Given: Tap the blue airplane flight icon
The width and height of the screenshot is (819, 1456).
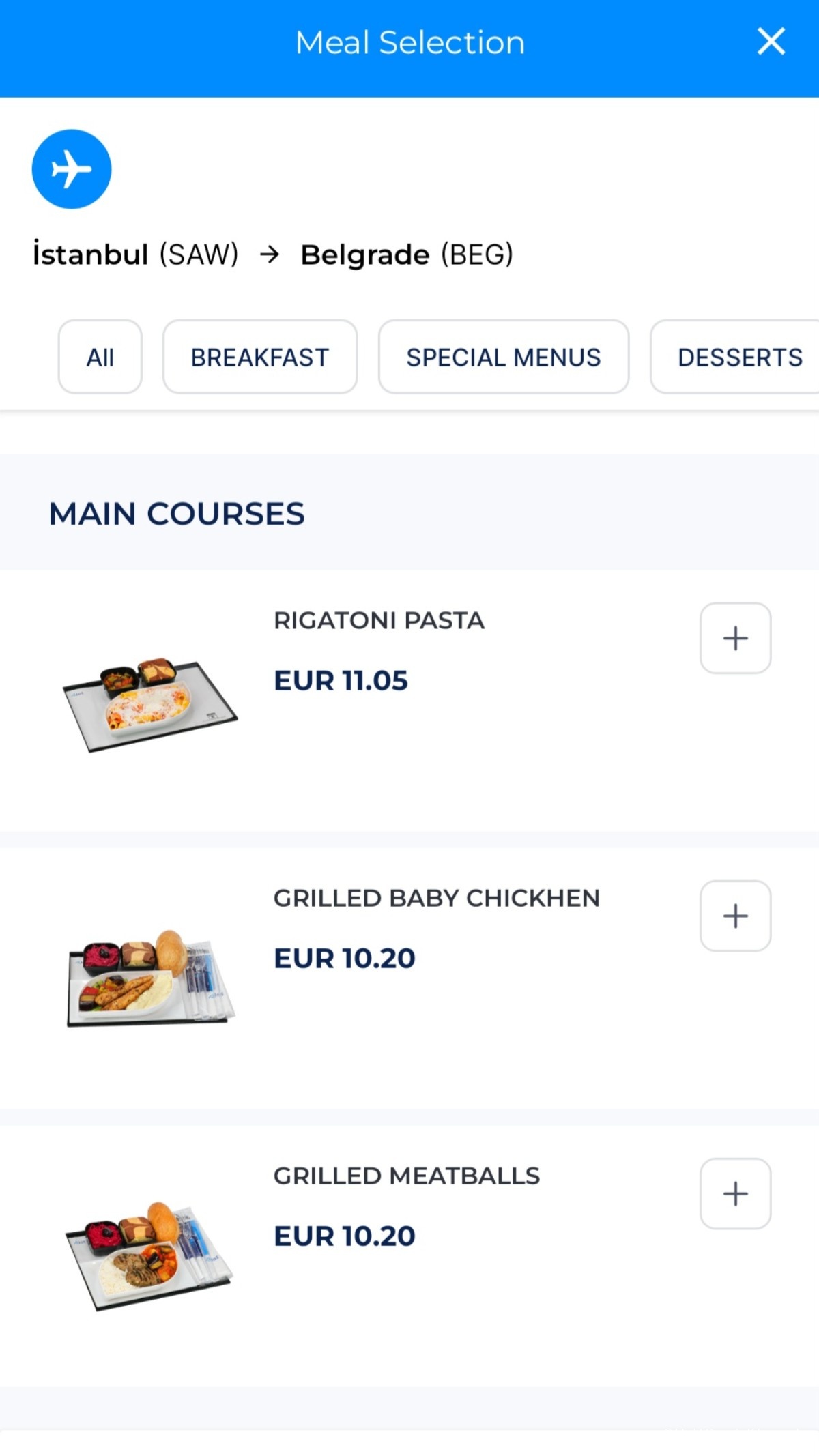Looking at the screenshot, I should click(x=72, y=169).
